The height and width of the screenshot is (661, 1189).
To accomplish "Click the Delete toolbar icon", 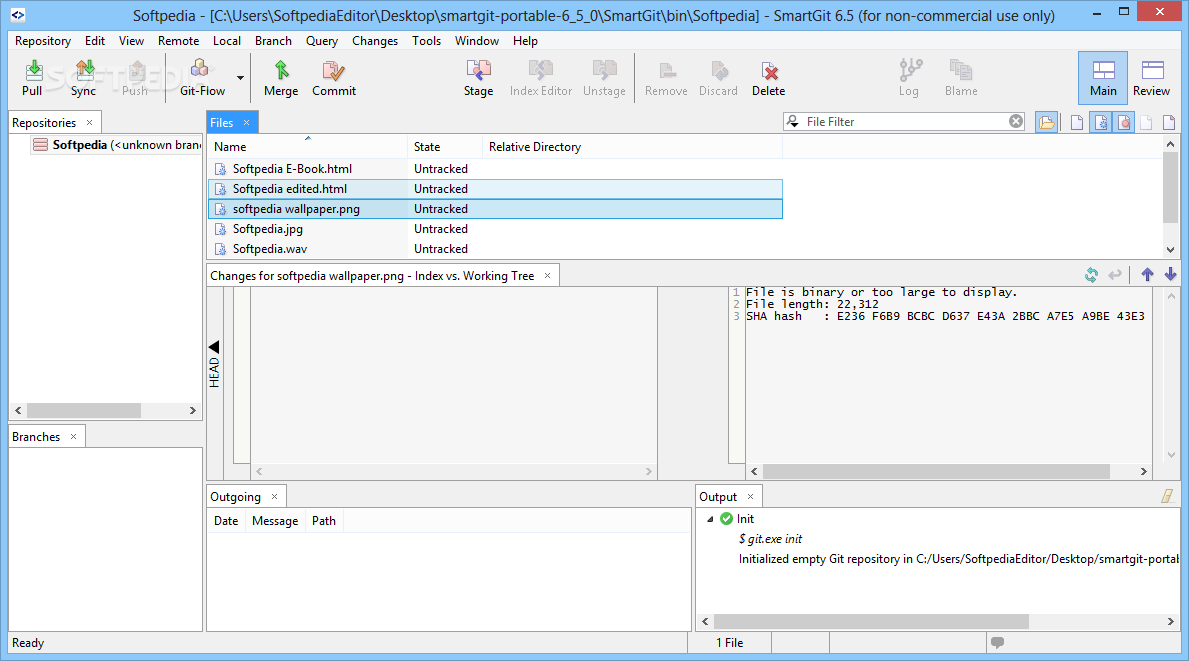I will point(768,78).
